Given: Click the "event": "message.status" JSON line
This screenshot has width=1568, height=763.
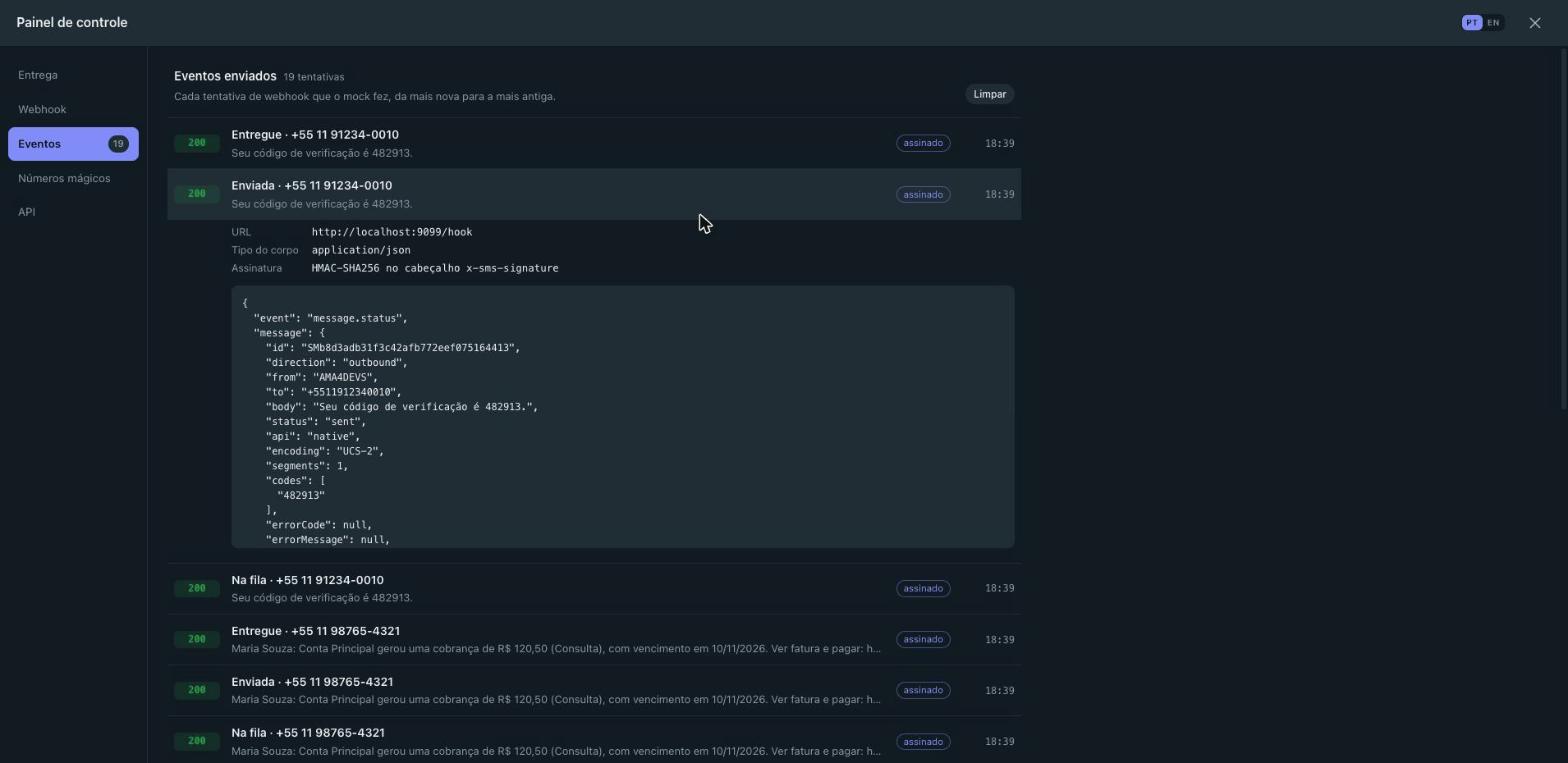Looking at the screenshot, I should [x=331, y=318].
